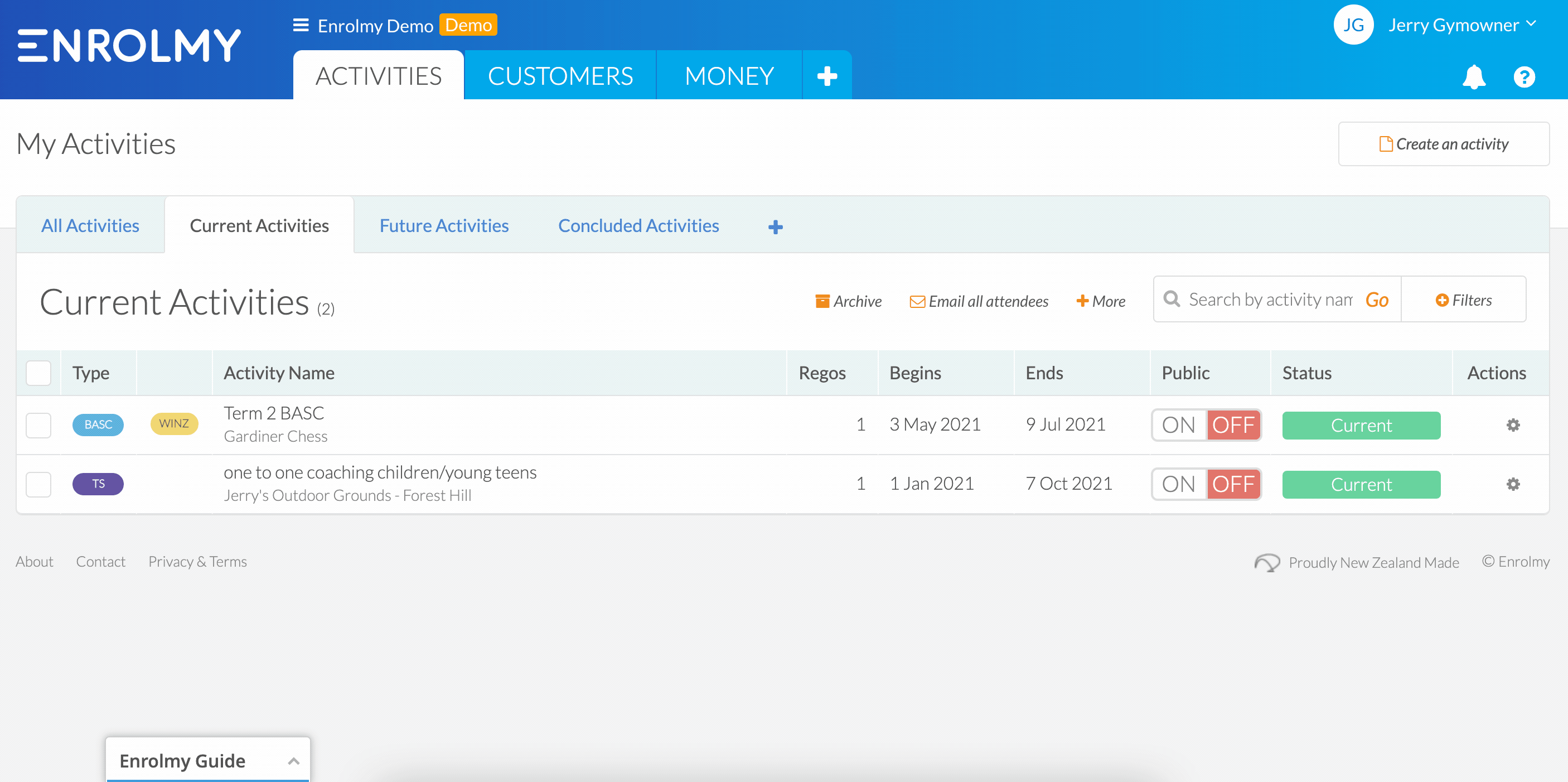The image size is (1568, 782).
Task: Switch to the CUSTOMERS main tab
Action: [560, 75]
